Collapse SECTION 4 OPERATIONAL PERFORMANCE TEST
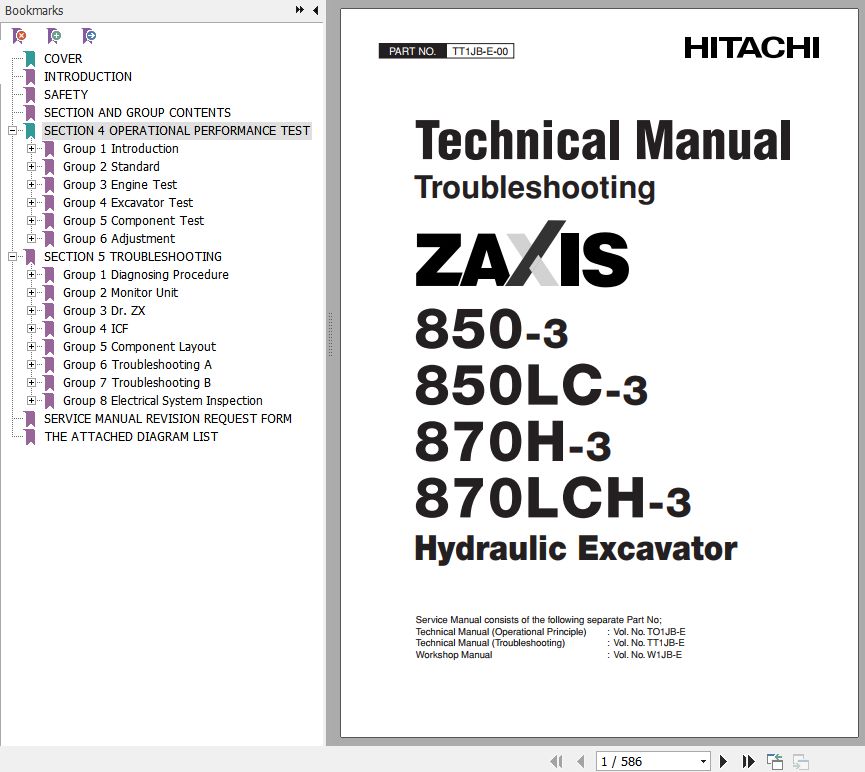Image resolution: width=865 pixels, height=772 pixels. (x=12, y=131)
